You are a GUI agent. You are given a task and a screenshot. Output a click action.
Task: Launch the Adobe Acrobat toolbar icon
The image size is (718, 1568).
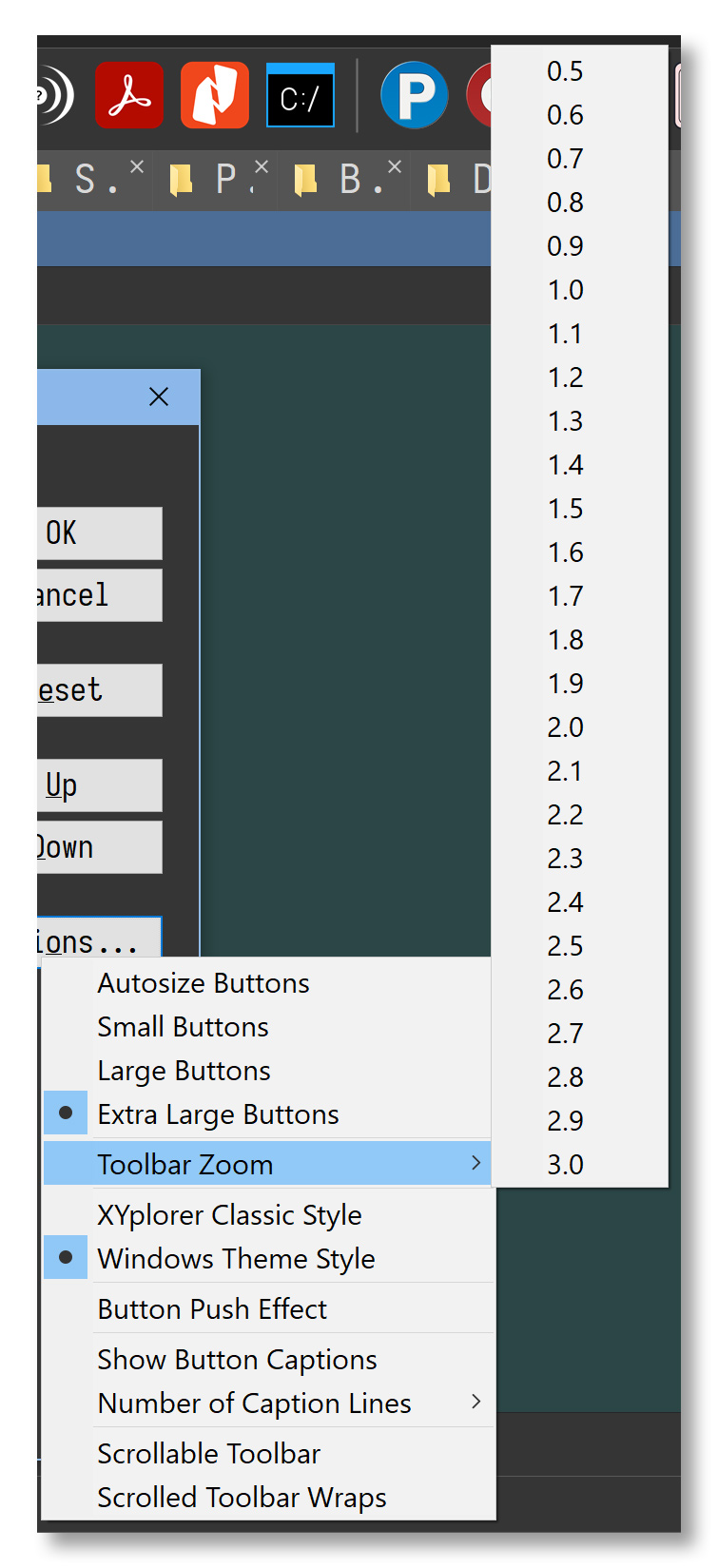click(129, 96)
